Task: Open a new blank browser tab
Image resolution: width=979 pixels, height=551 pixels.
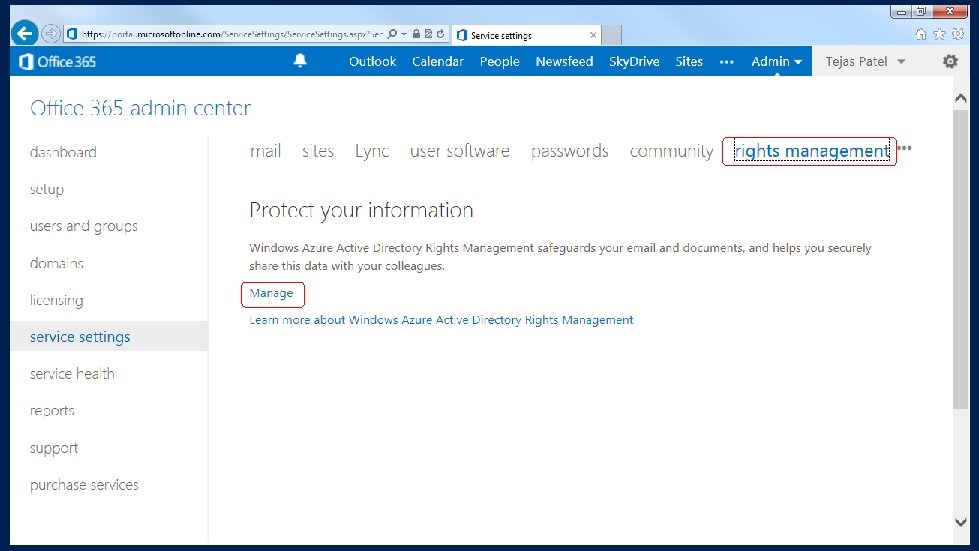Action: (x=612, y=35)
